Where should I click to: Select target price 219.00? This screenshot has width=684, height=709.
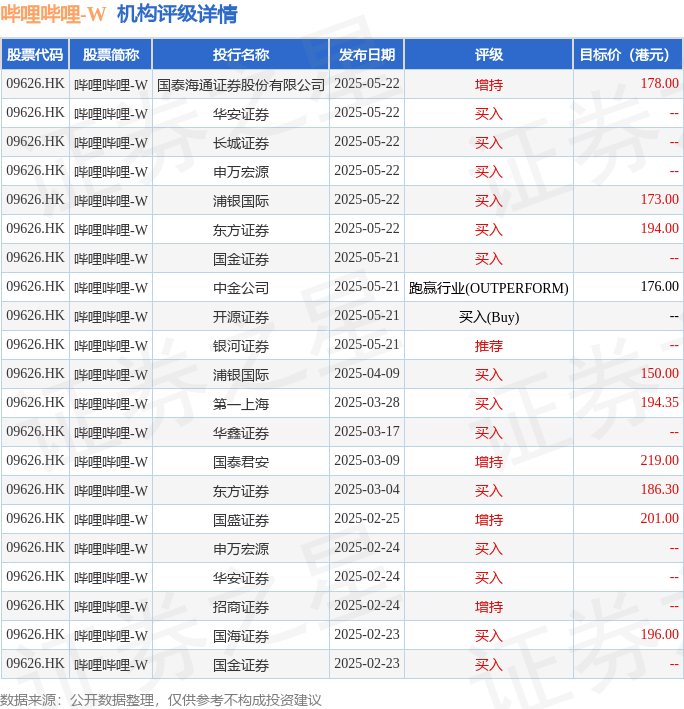tap(660, 460)
